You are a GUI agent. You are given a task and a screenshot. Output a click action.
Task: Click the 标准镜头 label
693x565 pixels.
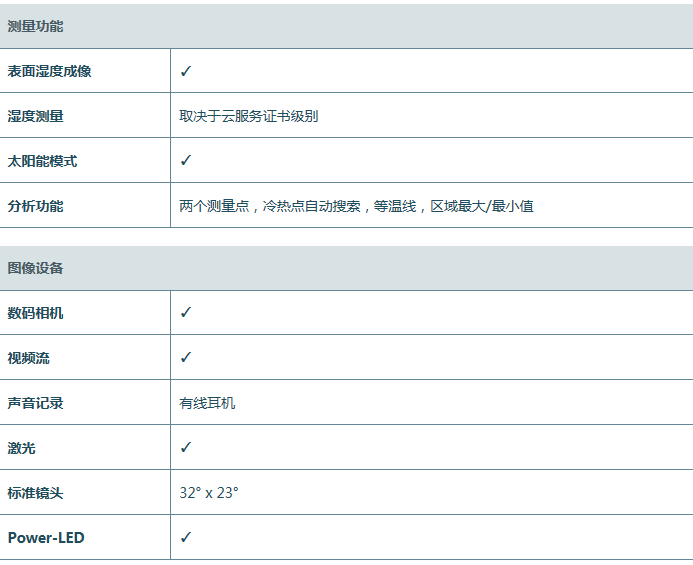click(x=35, y=493)
